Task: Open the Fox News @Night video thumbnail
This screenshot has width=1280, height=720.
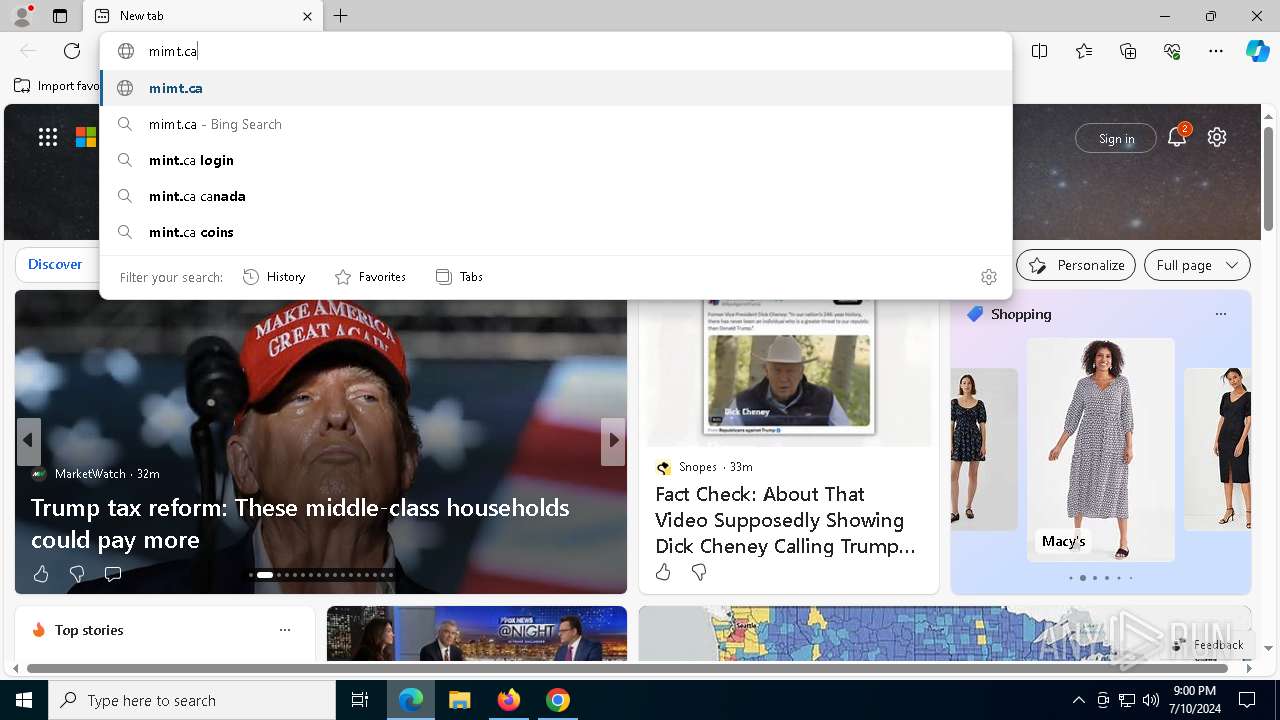Action: coord(477,633)
